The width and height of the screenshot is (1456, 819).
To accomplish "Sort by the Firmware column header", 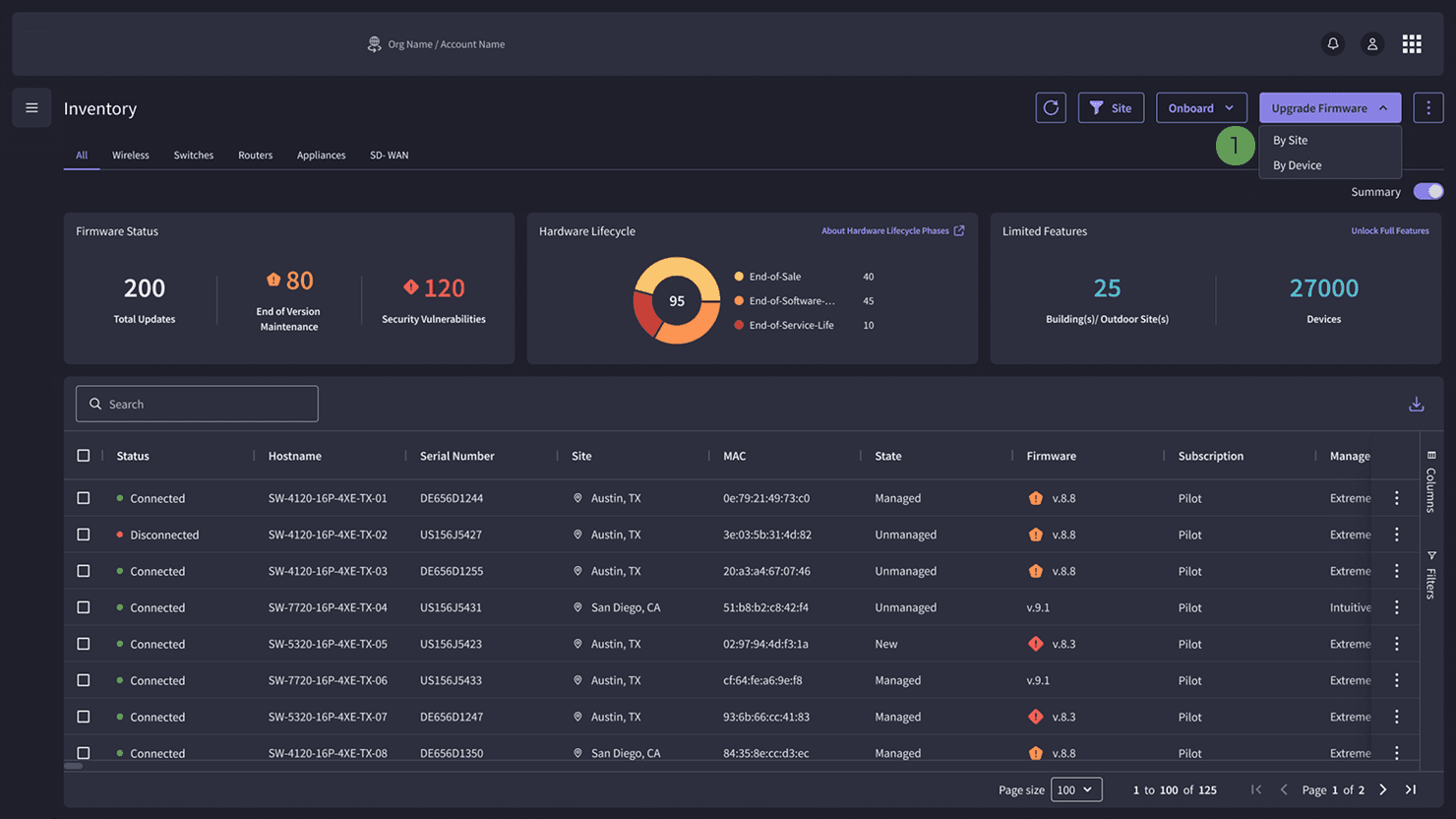I will (x=1052, y=456).
